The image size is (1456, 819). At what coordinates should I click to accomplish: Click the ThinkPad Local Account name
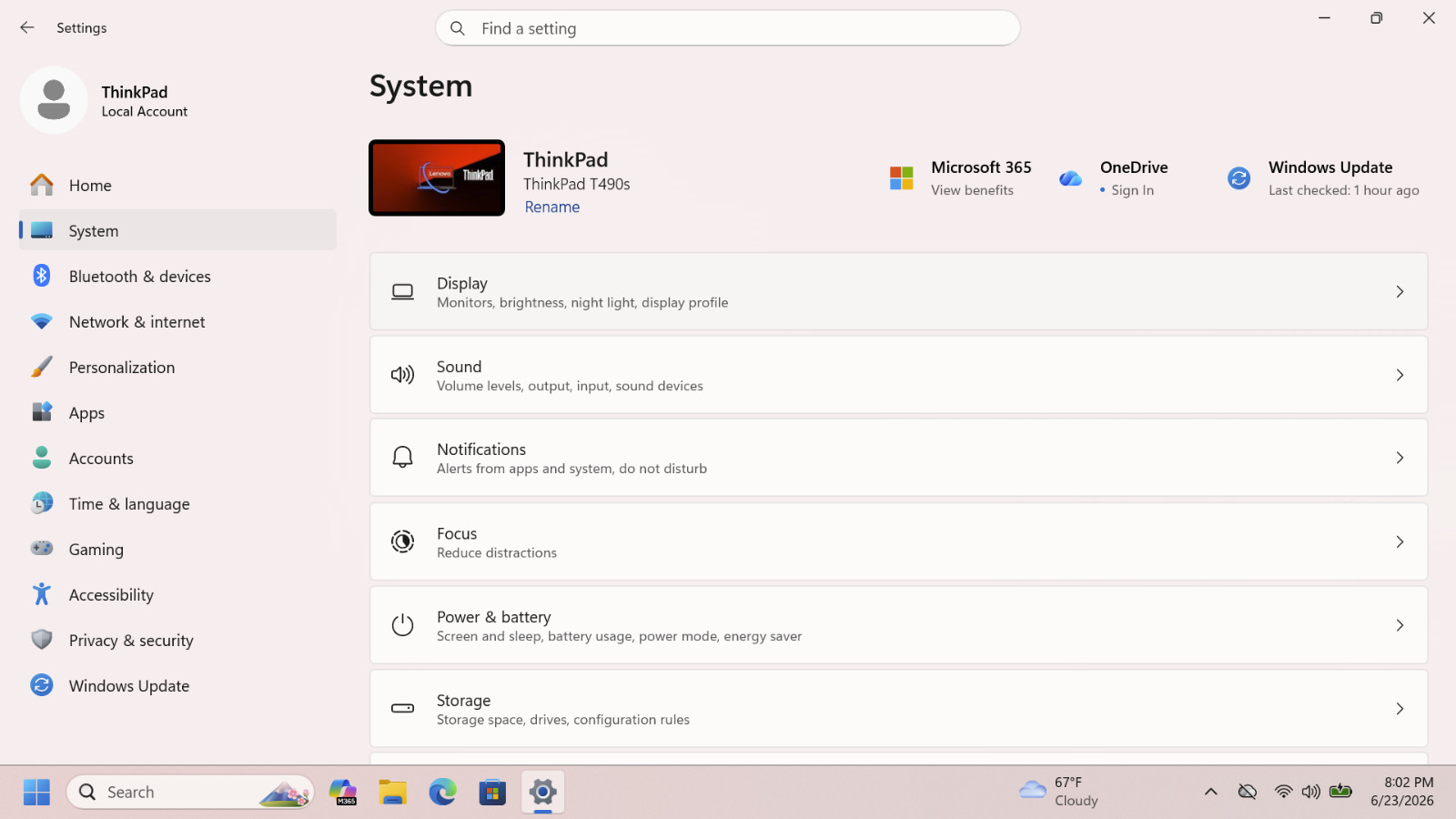pyautogui.click(x=145, y=100)
